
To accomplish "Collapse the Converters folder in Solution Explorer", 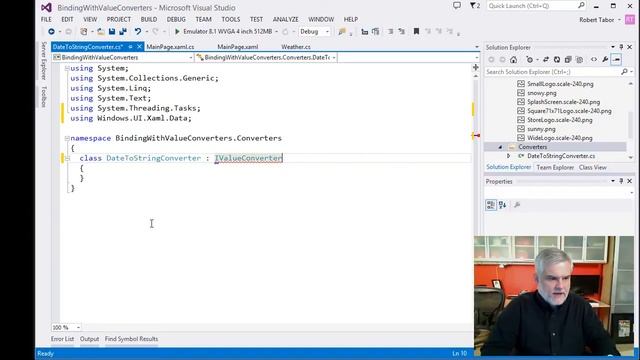I will (500, 147).
